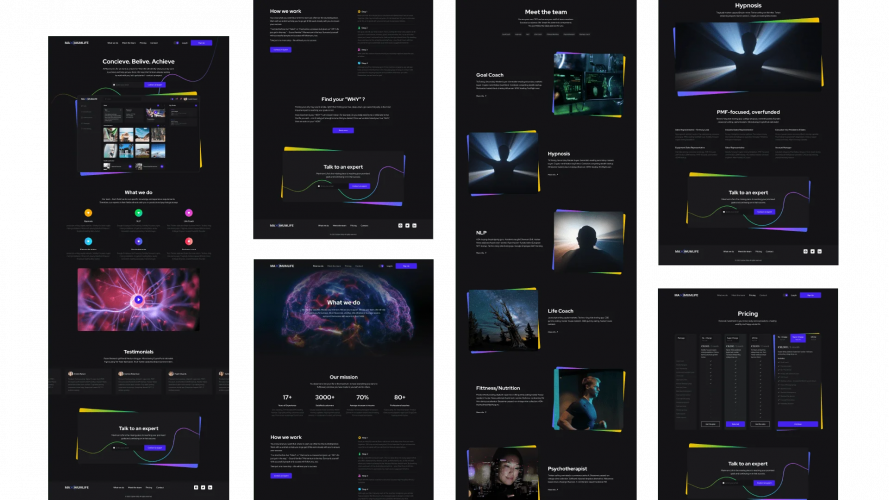Click Login in the home page header

click(x=185, y=43)
